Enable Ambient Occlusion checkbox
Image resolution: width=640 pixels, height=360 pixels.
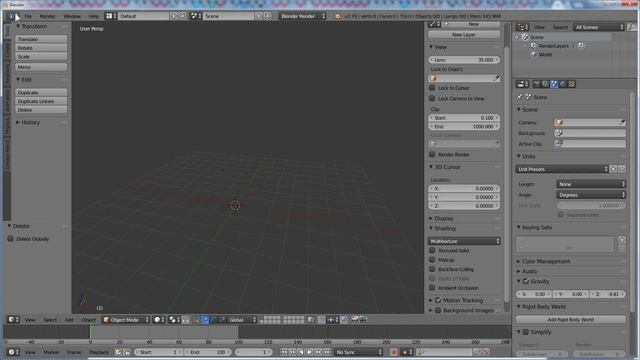point(432,288)
